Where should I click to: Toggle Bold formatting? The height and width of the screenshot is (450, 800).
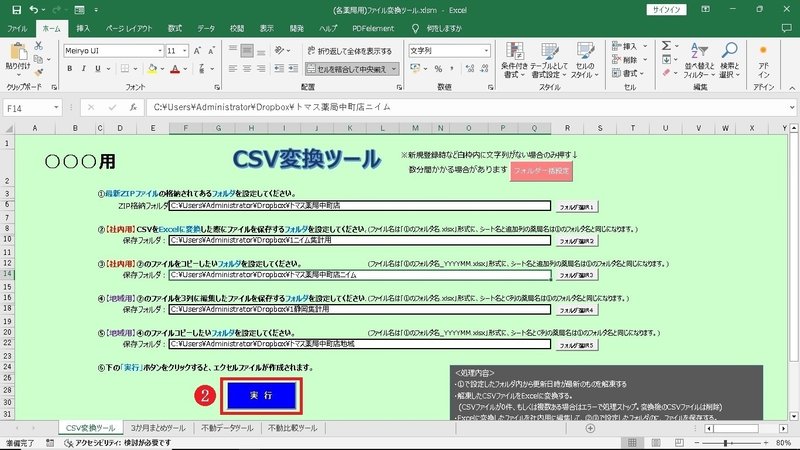[69, 68]
